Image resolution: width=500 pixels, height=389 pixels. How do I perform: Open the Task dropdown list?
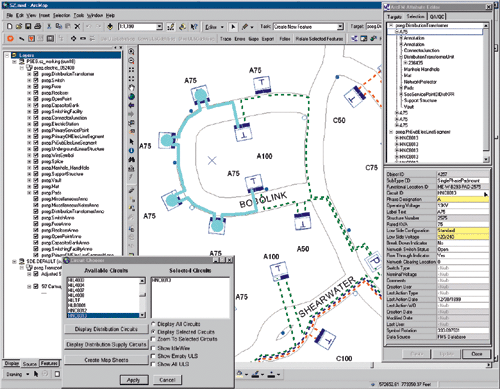[x=340, y=27]
